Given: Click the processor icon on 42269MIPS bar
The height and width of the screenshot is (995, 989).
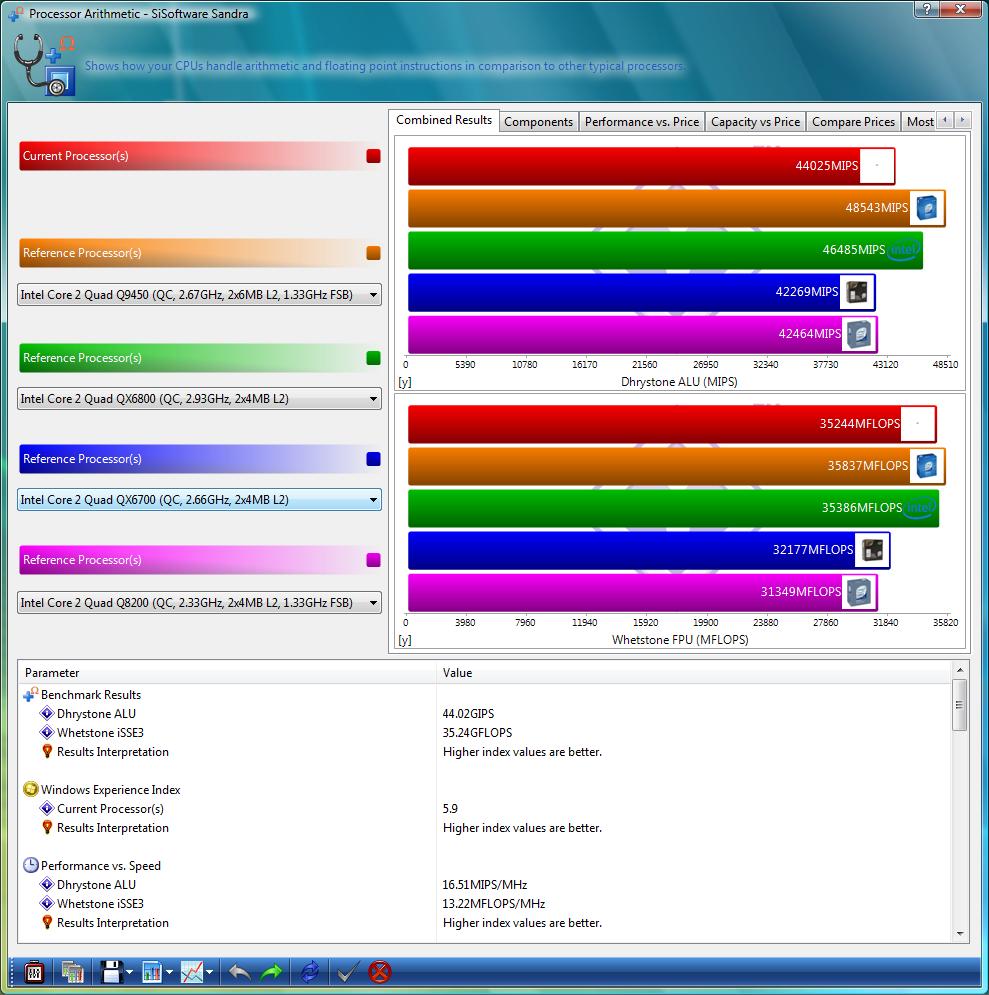Looking at the screenshot, I should 857,291.
